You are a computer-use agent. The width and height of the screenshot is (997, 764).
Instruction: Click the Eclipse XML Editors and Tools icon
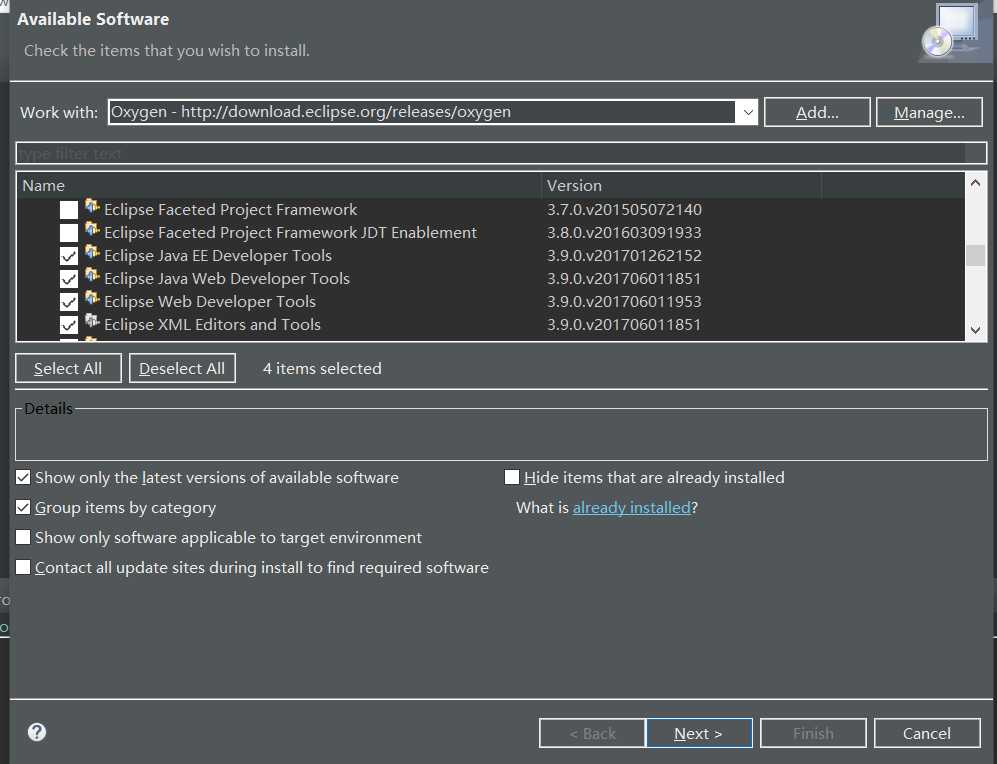(x=92, y=321)
